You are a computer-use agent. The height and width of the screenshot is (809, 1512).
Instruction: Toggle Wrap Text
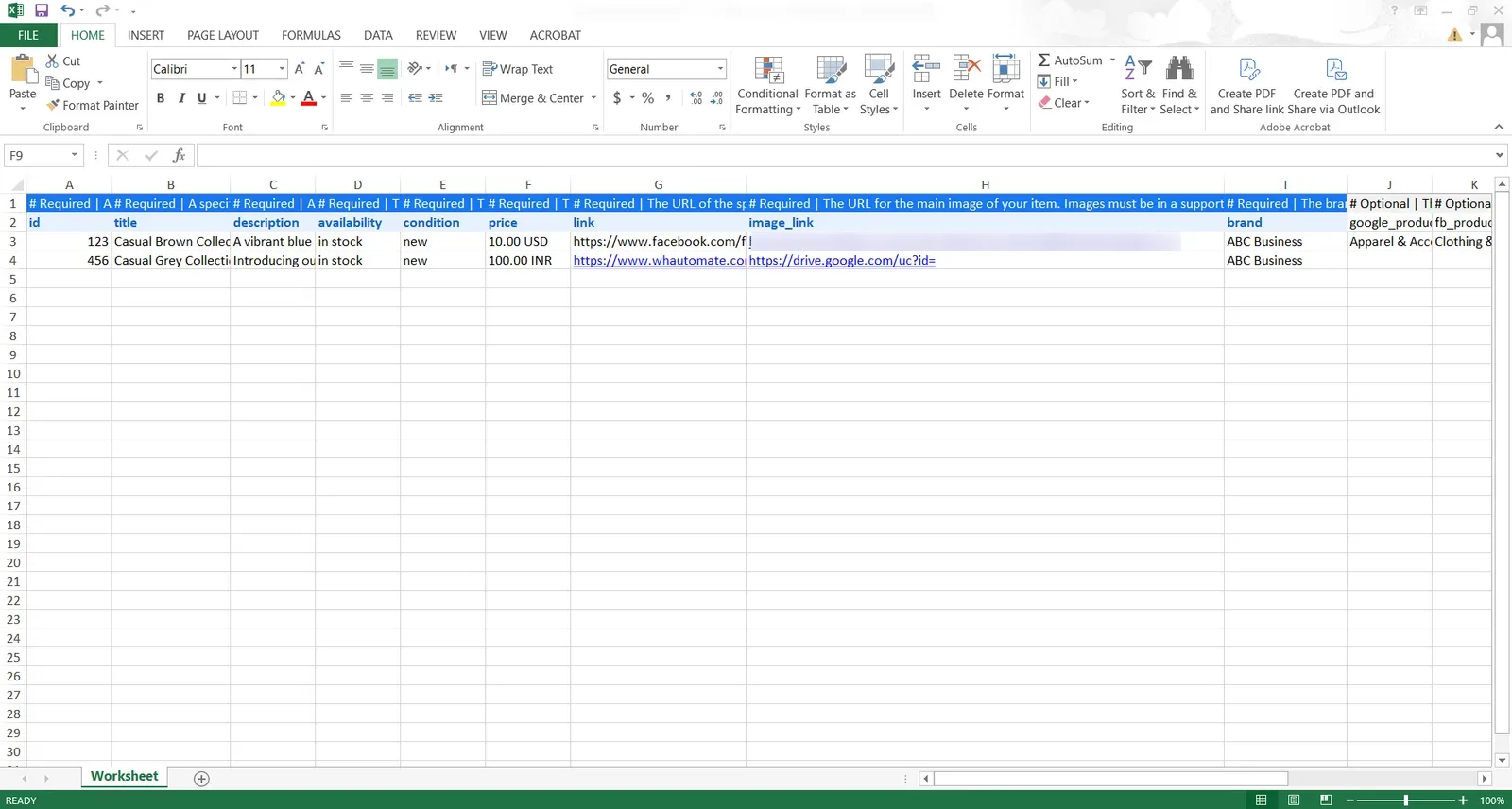tap(517, 69)
